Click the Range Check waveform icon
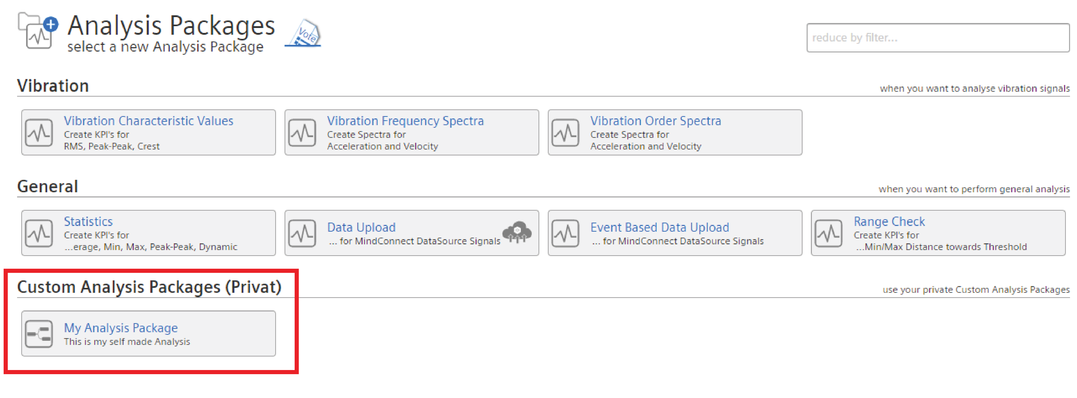The width and height of the screenshot is (1077, 398). (x=829, y=233)
